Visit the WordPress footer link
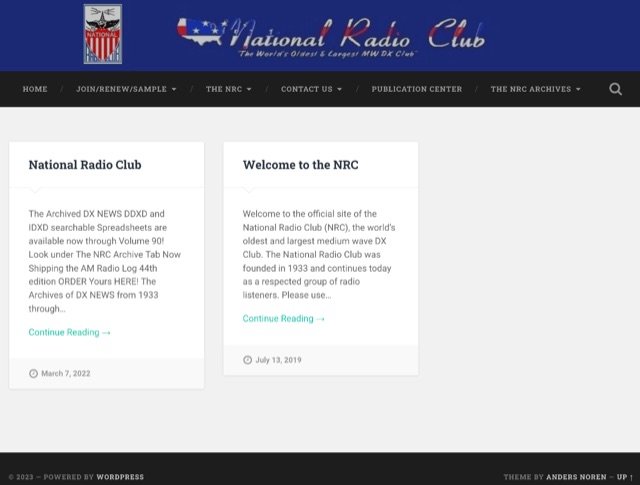This screenshot has height=485, width=640. tap(120, 477)
